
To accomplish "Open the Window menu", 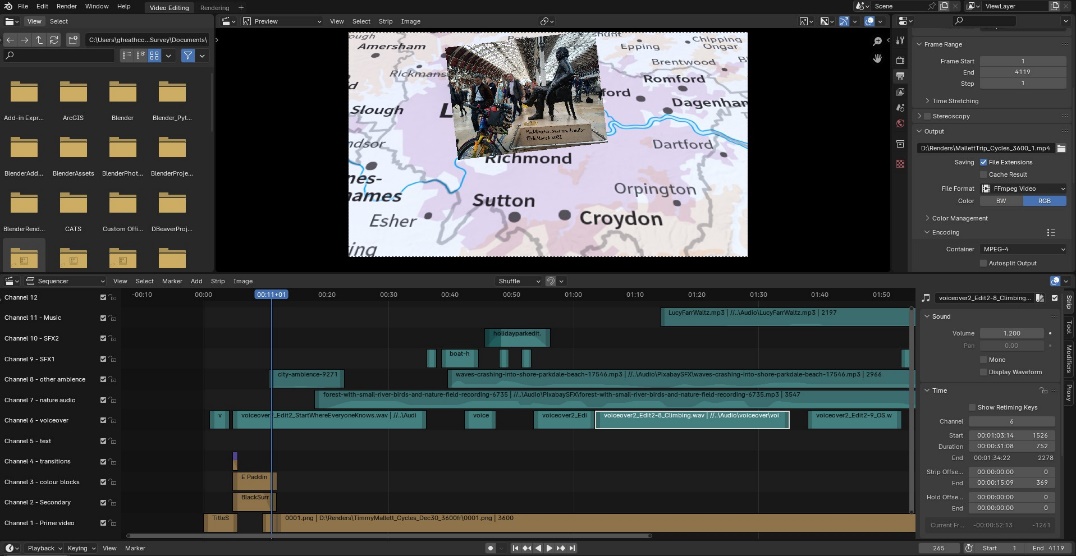I will [x=97, y=6].
